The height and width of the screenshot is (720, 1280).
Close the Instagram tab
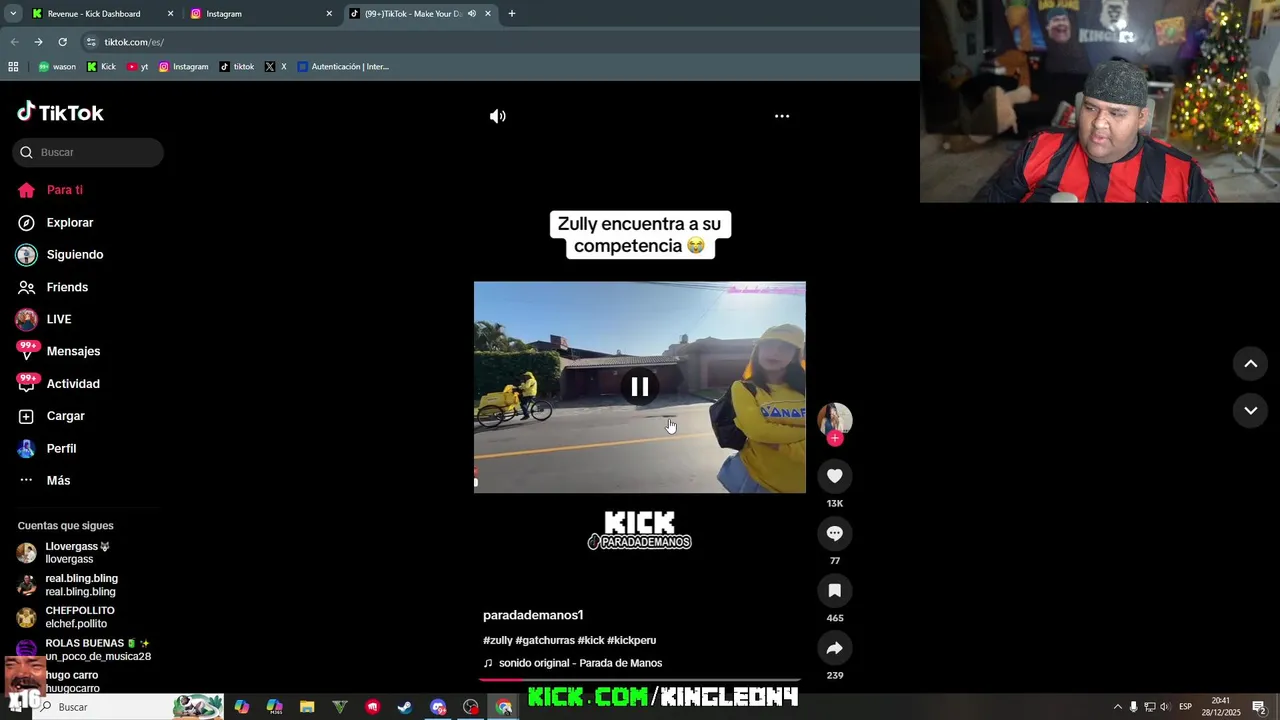(329, 14)
